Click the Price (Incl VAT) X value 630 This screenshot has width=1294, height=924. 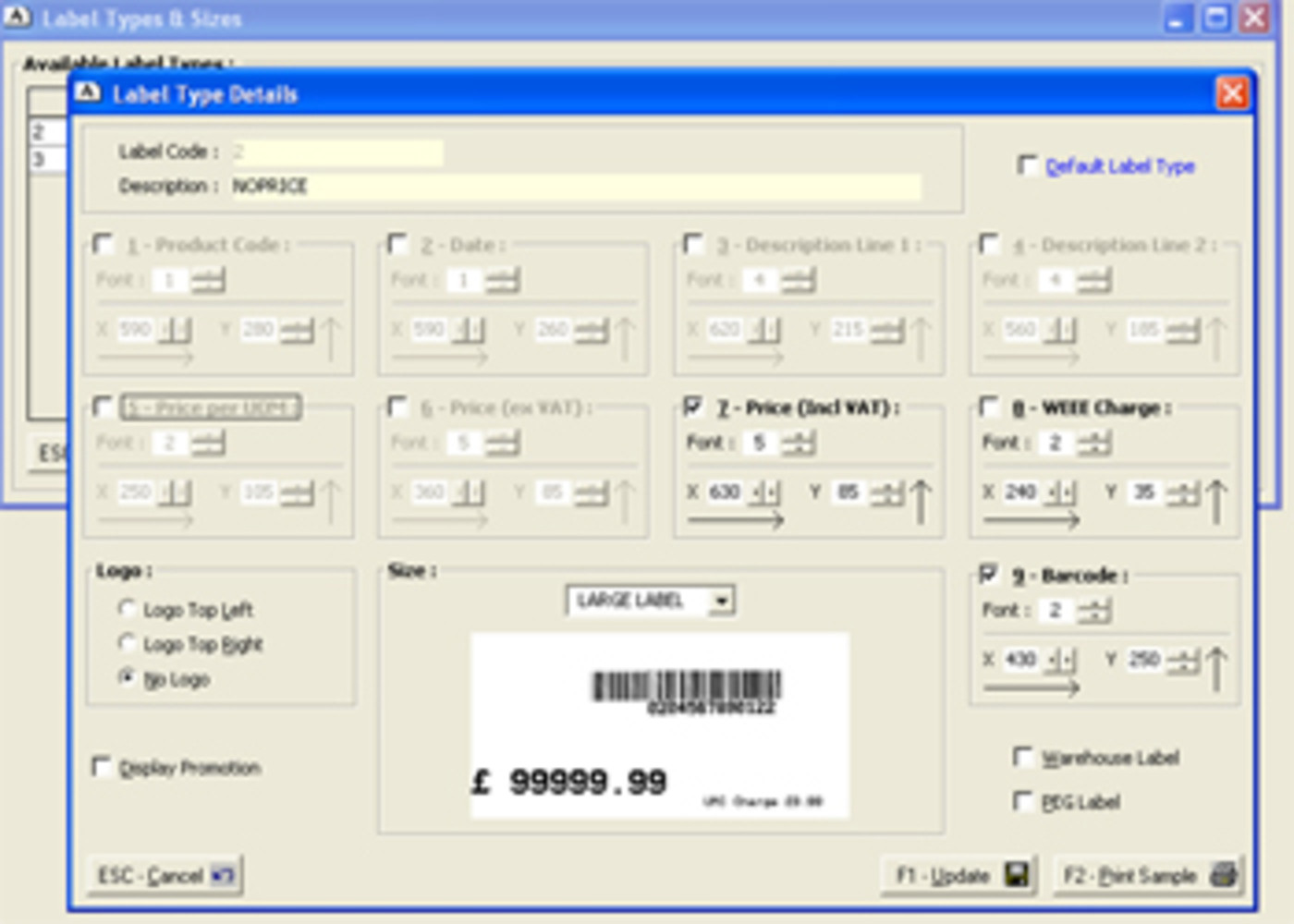coord(726,492)
